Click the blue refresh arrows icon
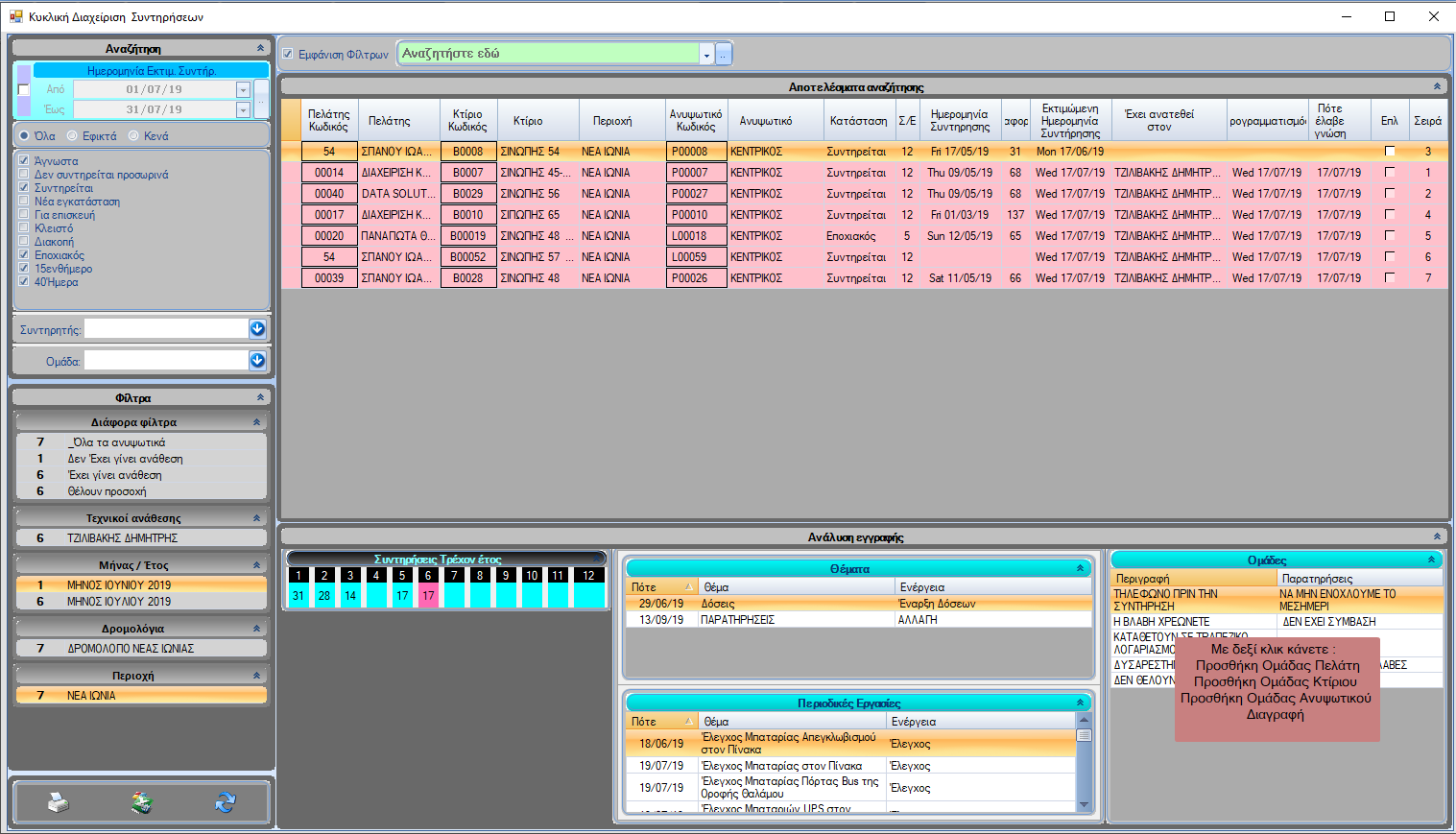Screen dimensions: 1456x834 [226, 802]
